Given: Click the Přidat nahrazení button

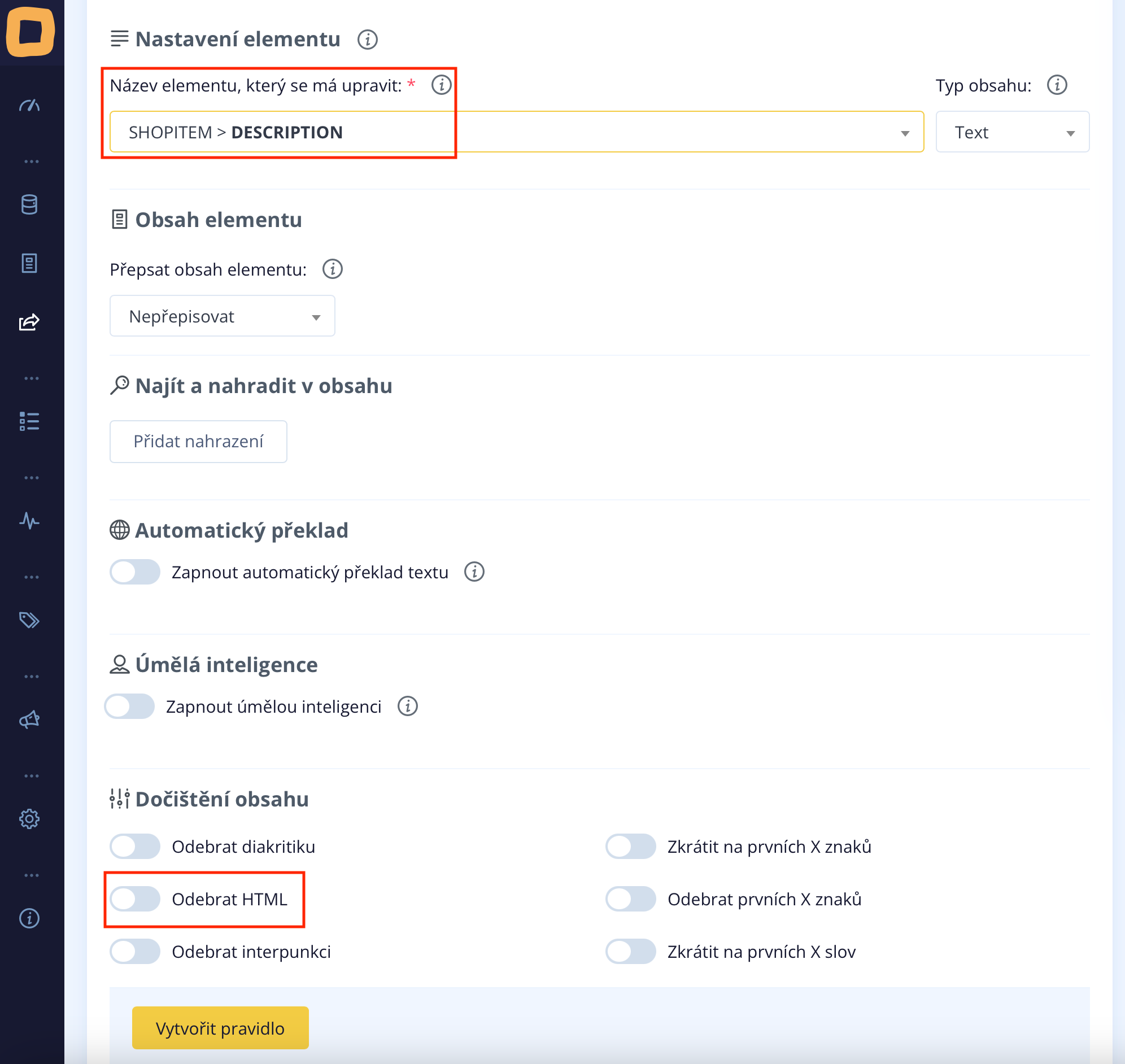Looking at the screenshot, I should tap(198, 441).
